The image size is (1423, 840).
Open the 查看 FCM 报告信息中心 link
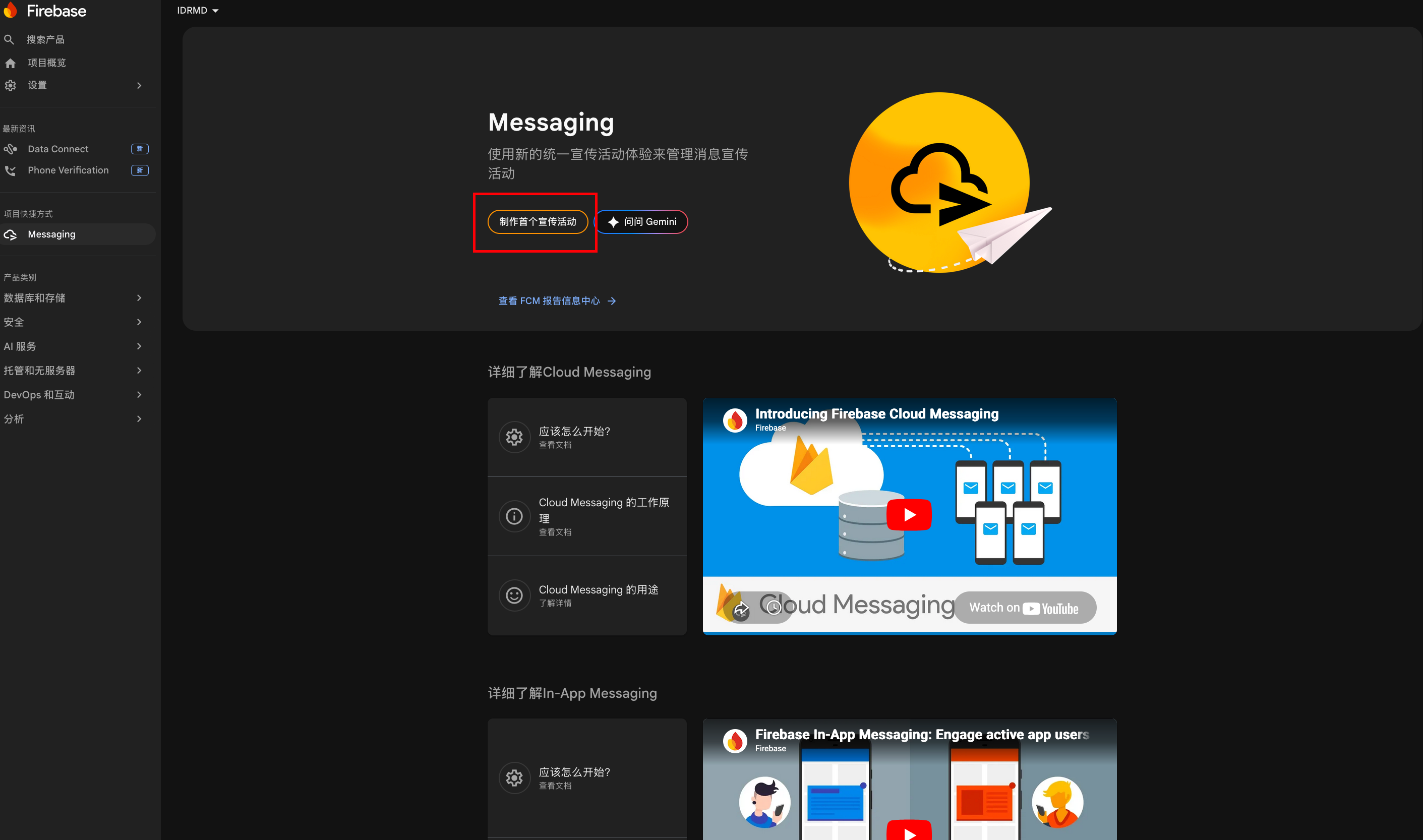click(557, 301)
